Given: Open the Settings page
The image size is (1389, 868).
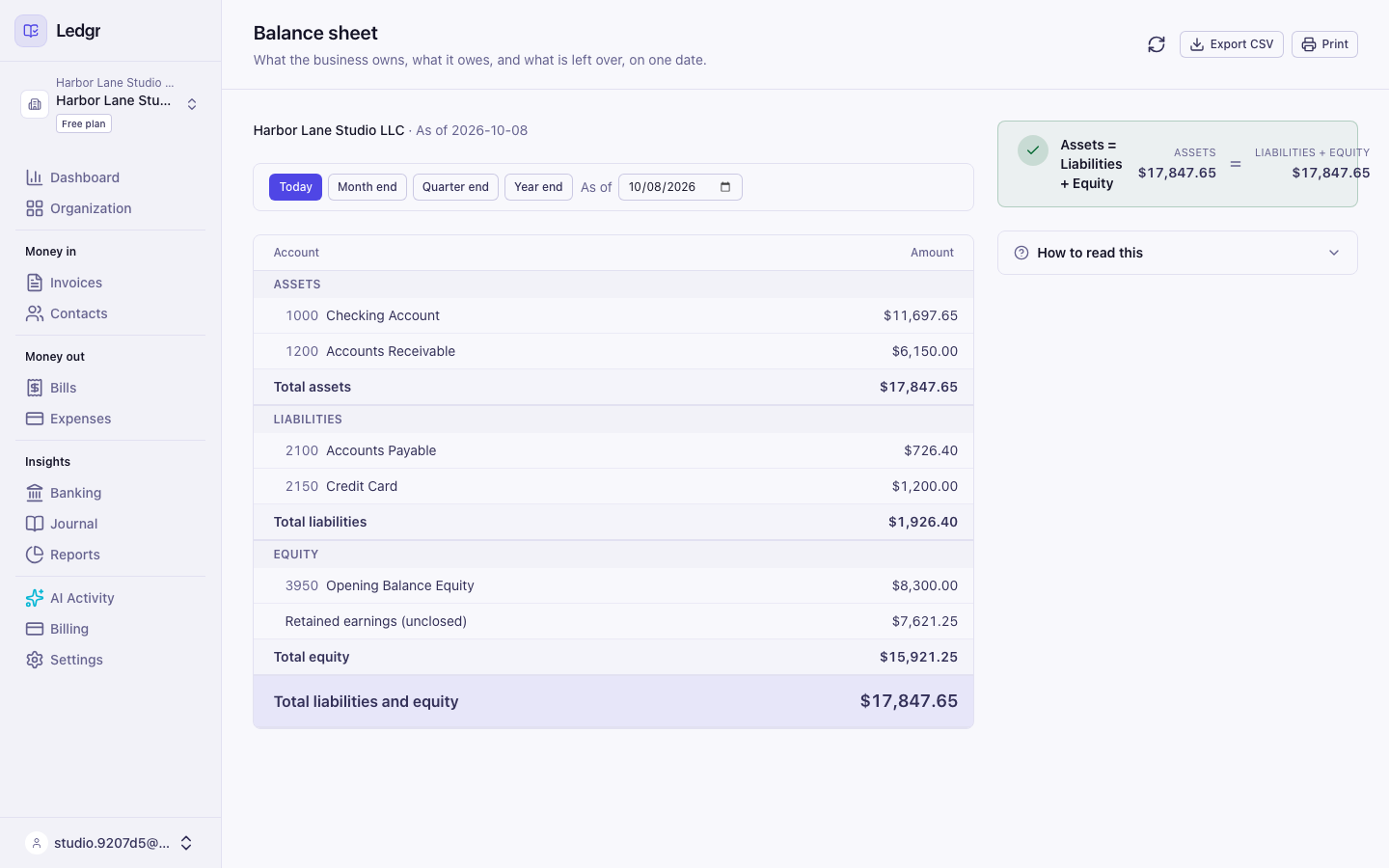Looking at the screenshot, I should (x=110, y=660).
